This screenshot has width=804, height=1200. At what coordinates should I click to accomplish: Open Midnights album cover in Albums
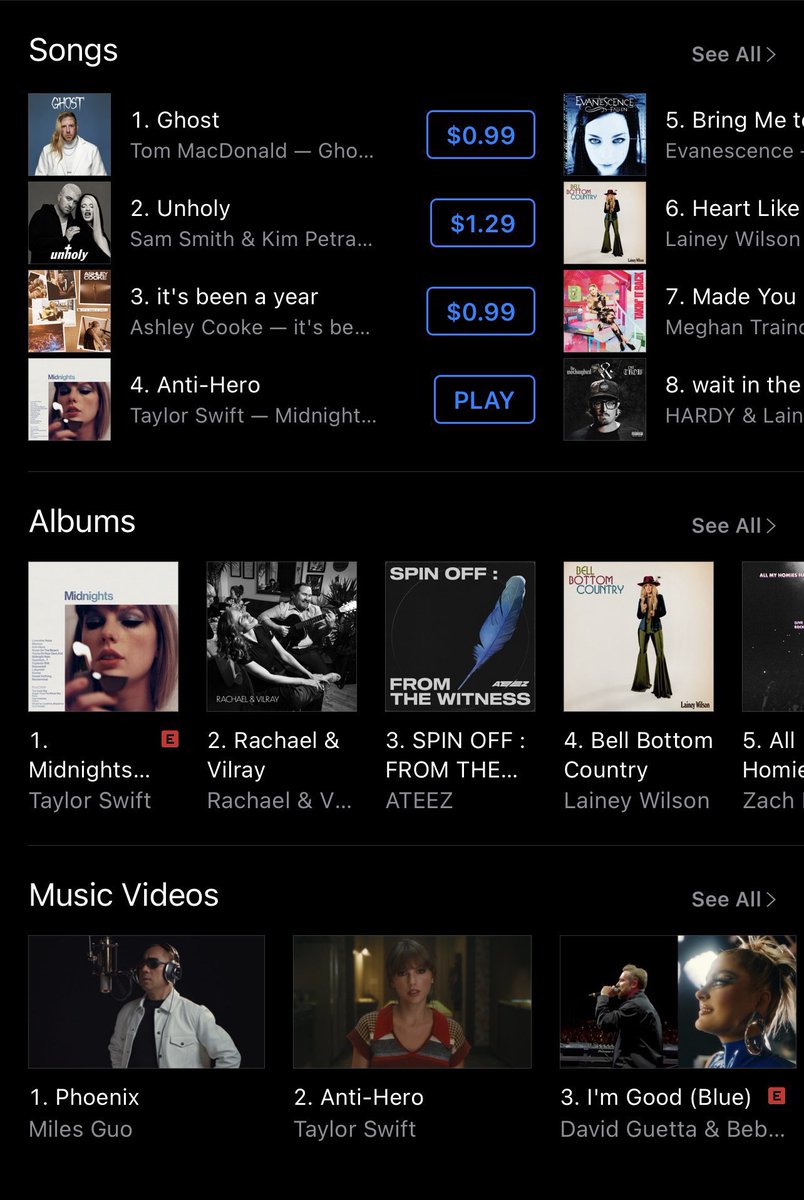(103, 637)
